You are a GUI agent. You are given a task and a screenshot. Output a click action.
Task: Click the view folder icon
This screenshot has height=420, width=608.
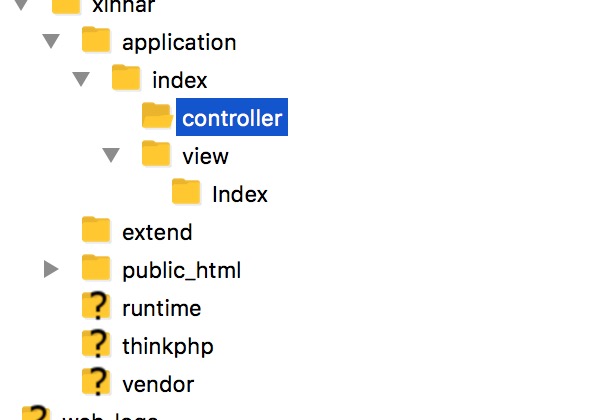click(x=156, y=154)
